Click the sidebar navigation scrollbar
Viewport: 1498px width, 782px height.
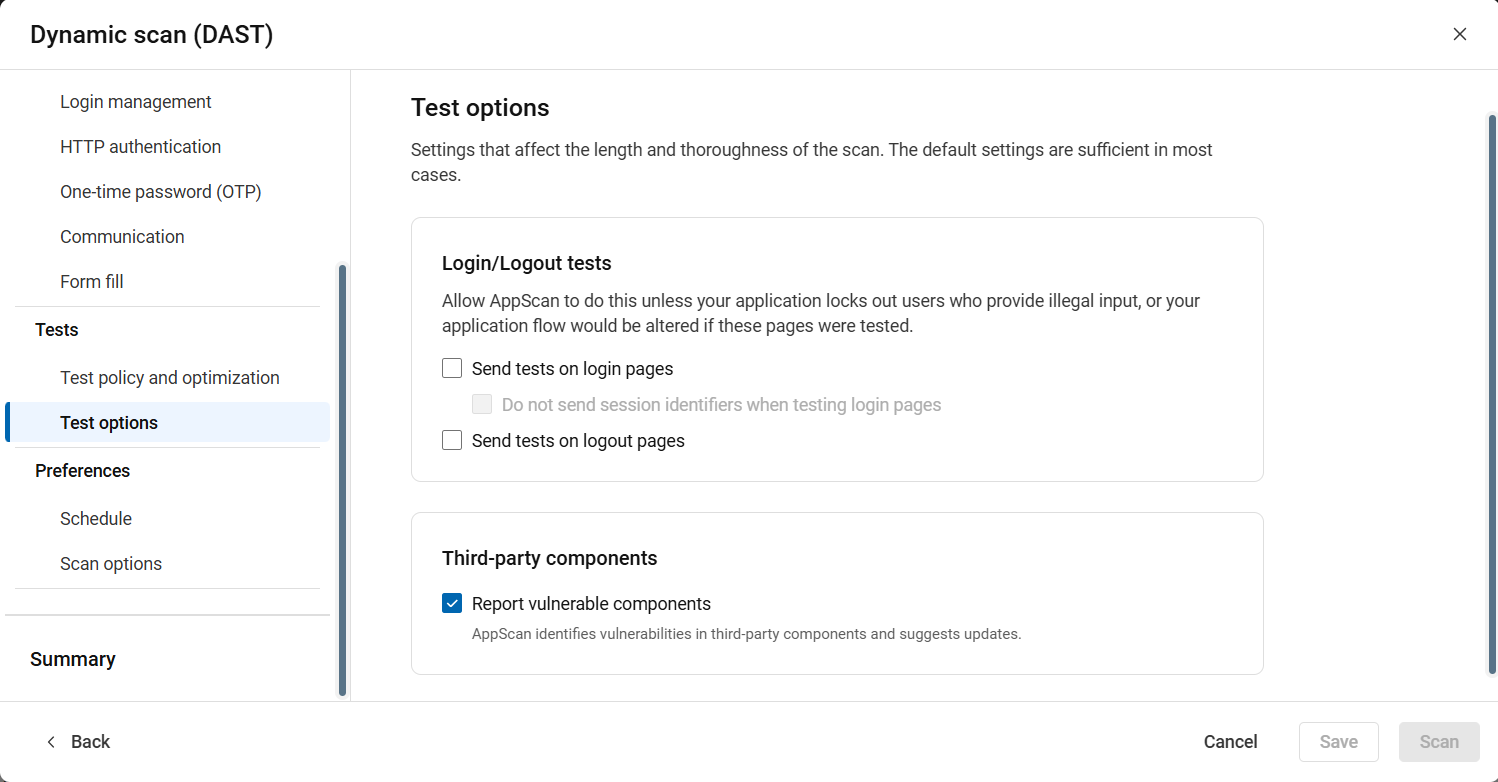click(342, 480)
